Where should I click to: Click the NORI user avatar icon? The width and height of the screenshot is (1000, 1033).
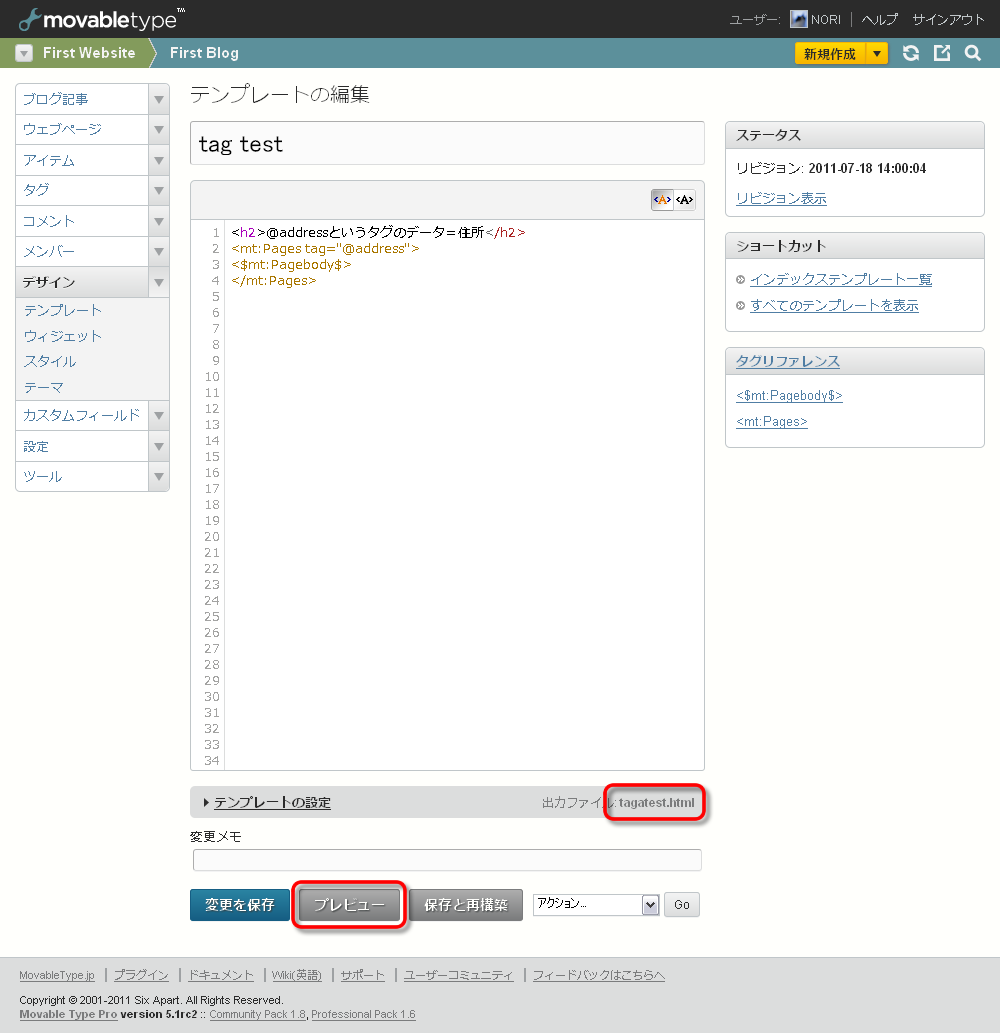[x=798, y=19]
